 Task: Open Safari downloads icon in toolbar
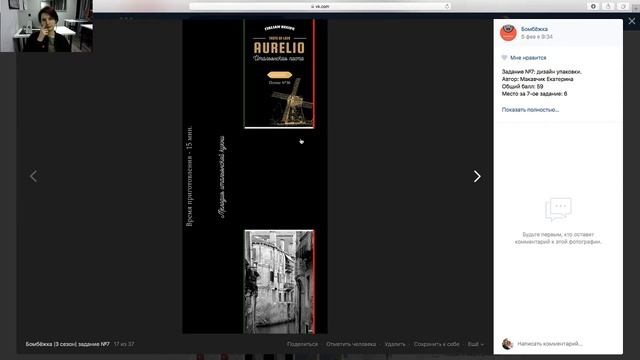click(x=593, y=6)
